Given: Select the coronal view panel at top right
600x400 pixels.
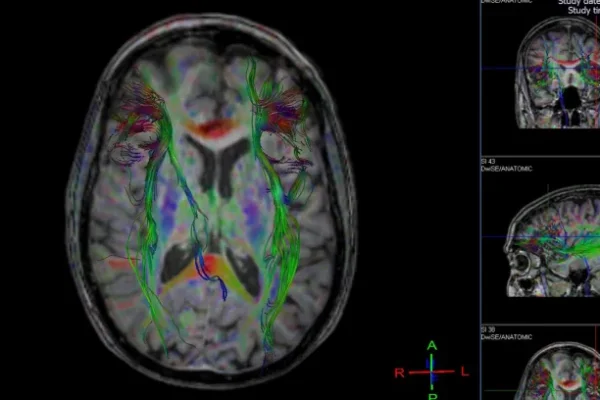Looking at the screenshot, I should tap(555, 75).
